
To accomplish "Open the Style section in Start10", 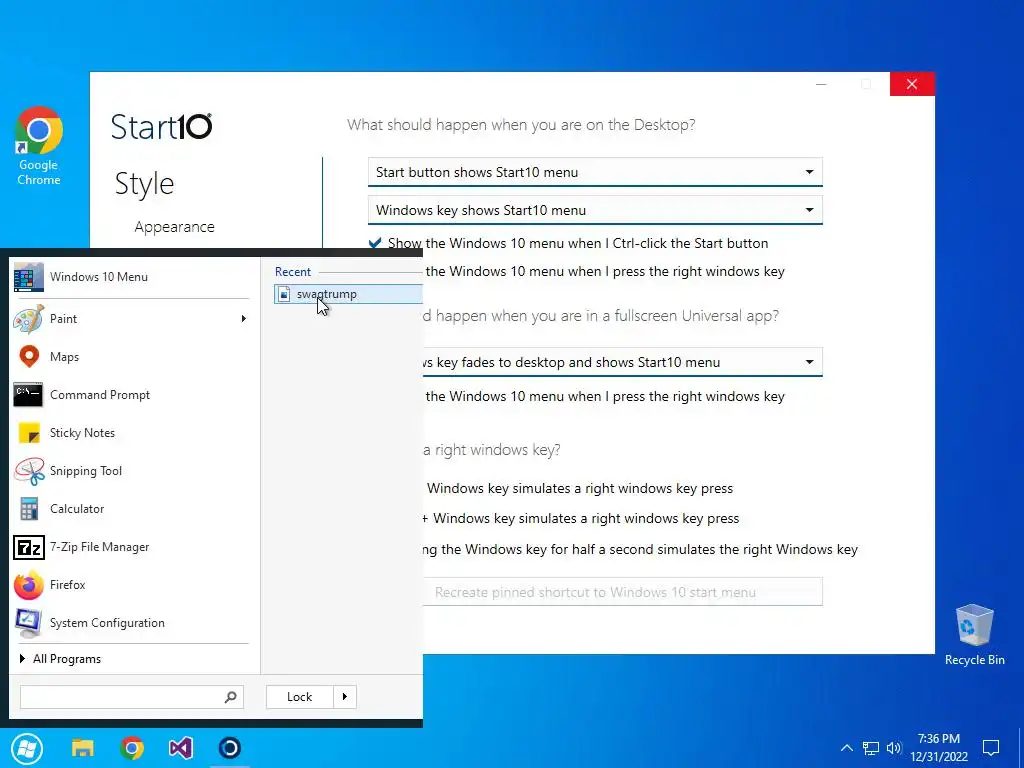I will [x=144, y=184].
